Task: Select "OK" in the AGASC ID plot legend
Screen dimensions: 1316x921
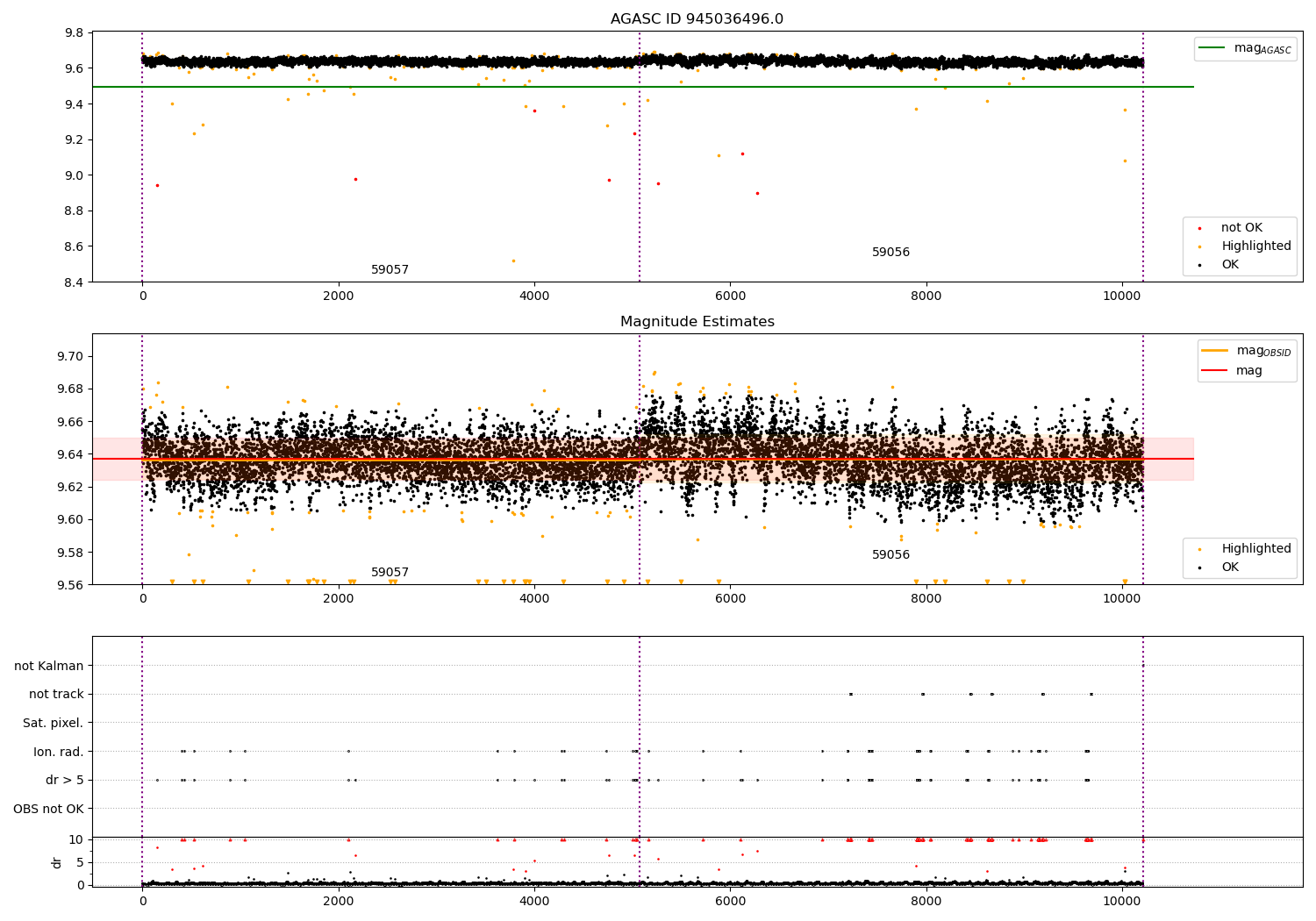Action: tap(1230, 265)
